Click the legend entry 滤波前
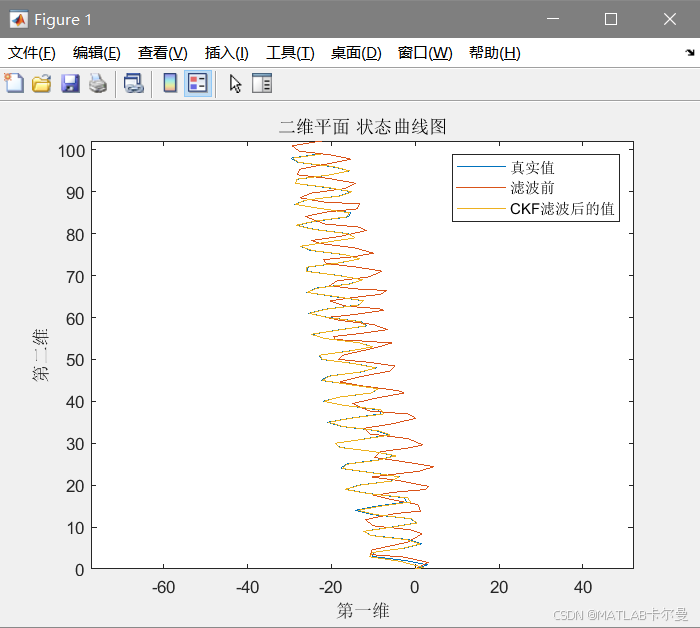The height and width of the screenshot is (628, 700). coord(532,188)
